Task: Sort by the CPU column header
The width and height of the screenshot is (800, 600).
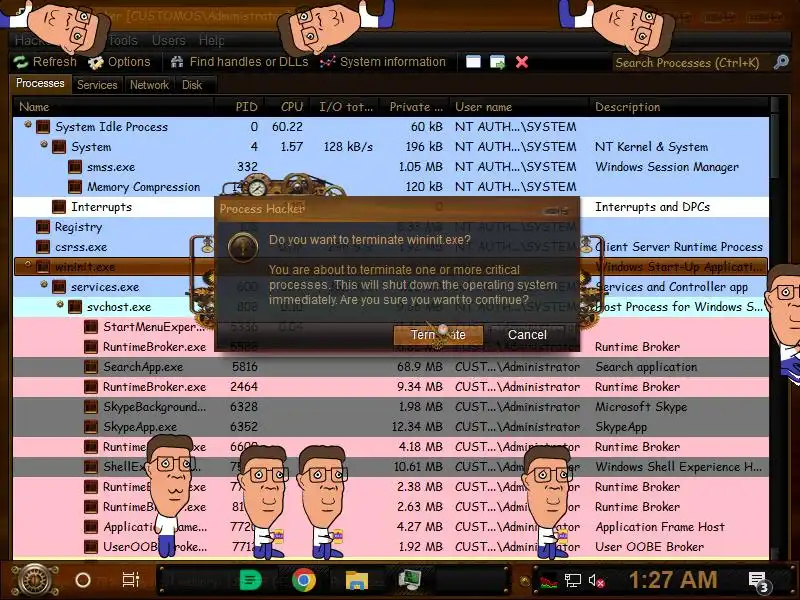Action: [286, 107]
